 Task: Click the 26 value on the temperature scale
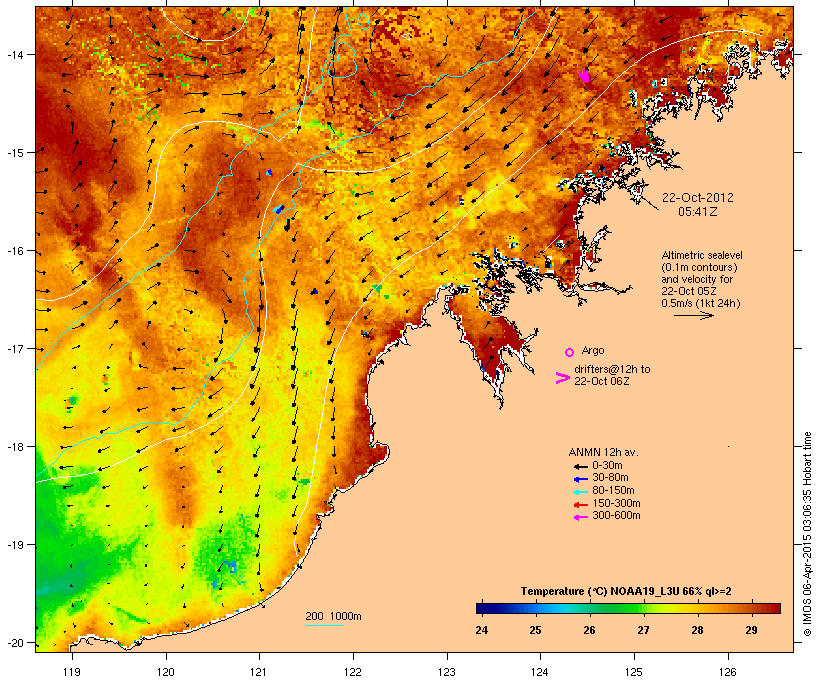click(x=589, y=630)
